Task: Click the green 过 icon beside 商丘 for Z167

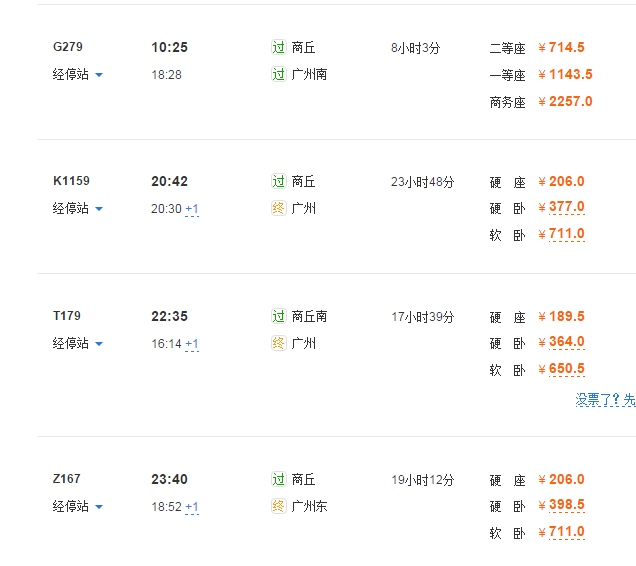Action: click(x=279, y=479)
